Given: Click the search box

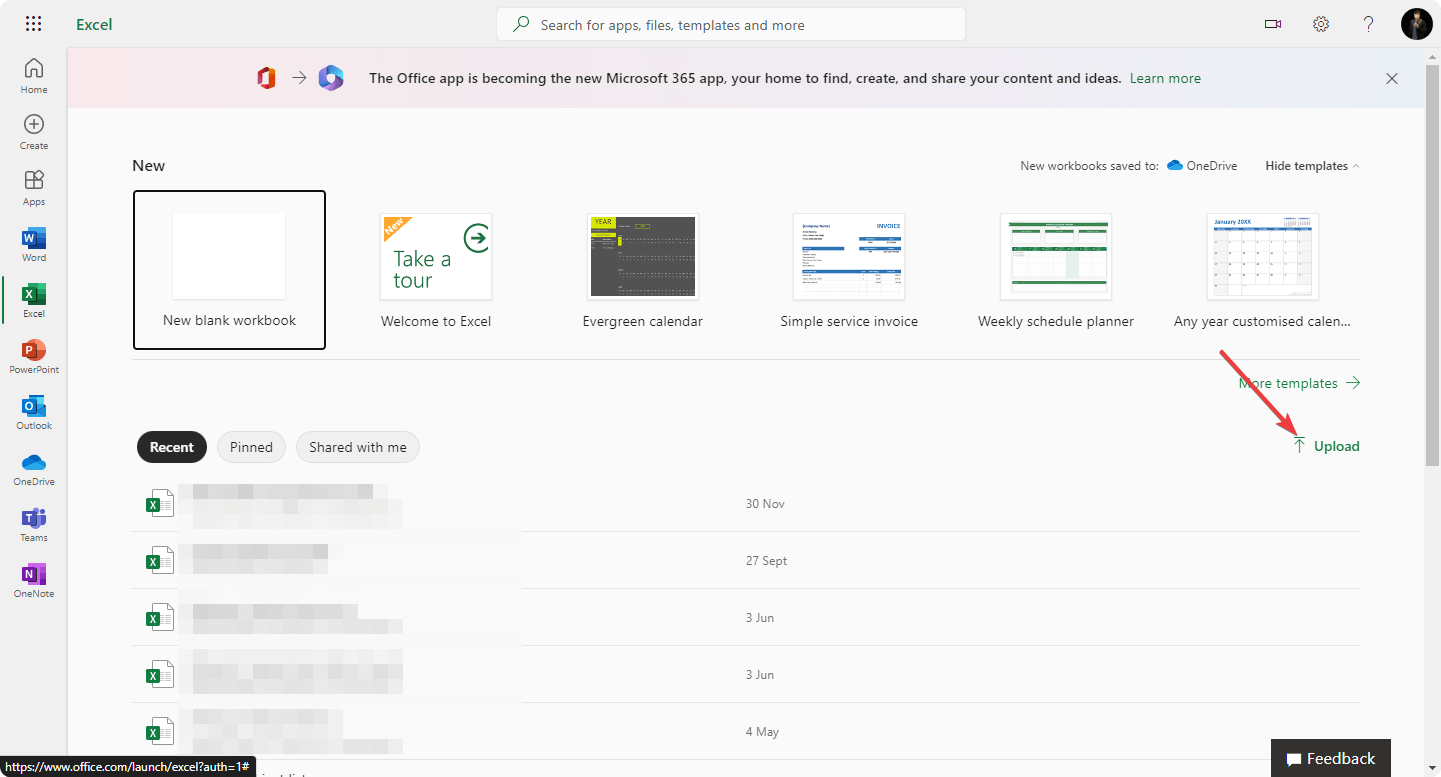Looking at the screenshot, I should pyautogui.click(x=731, y=25).
